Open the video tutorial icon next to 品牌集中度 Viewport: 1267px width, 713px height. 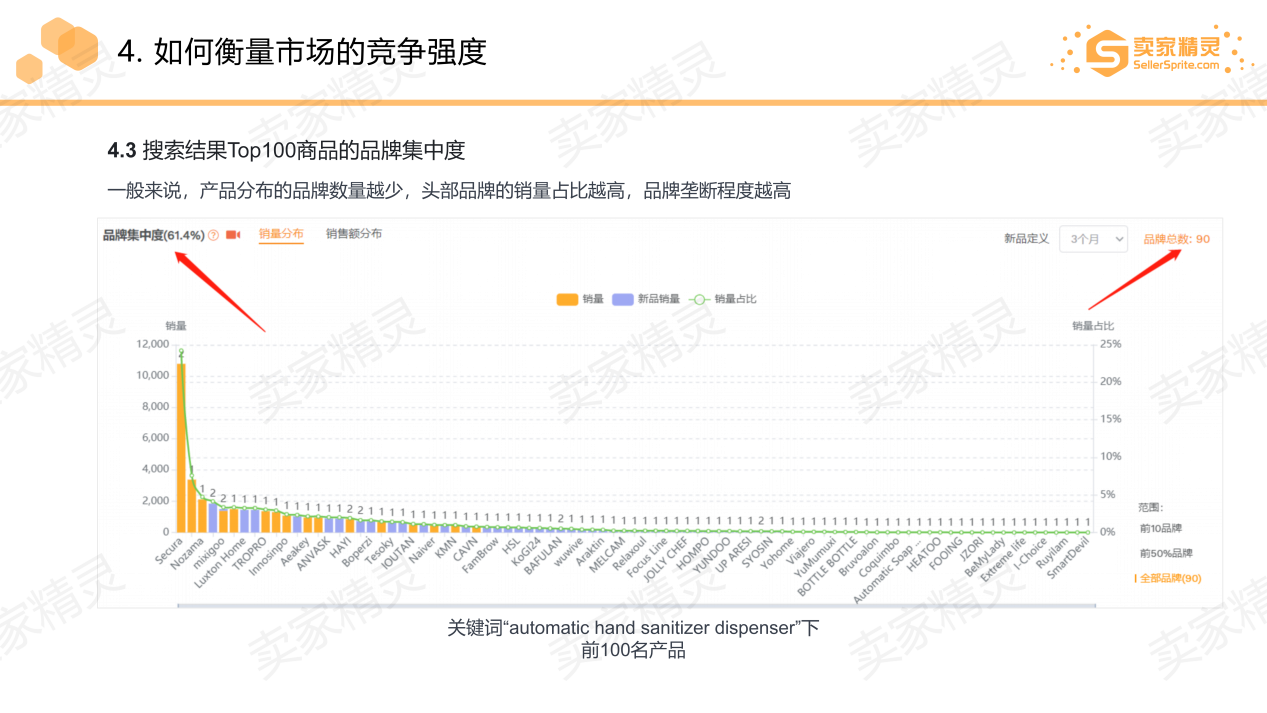coord(234,235)
